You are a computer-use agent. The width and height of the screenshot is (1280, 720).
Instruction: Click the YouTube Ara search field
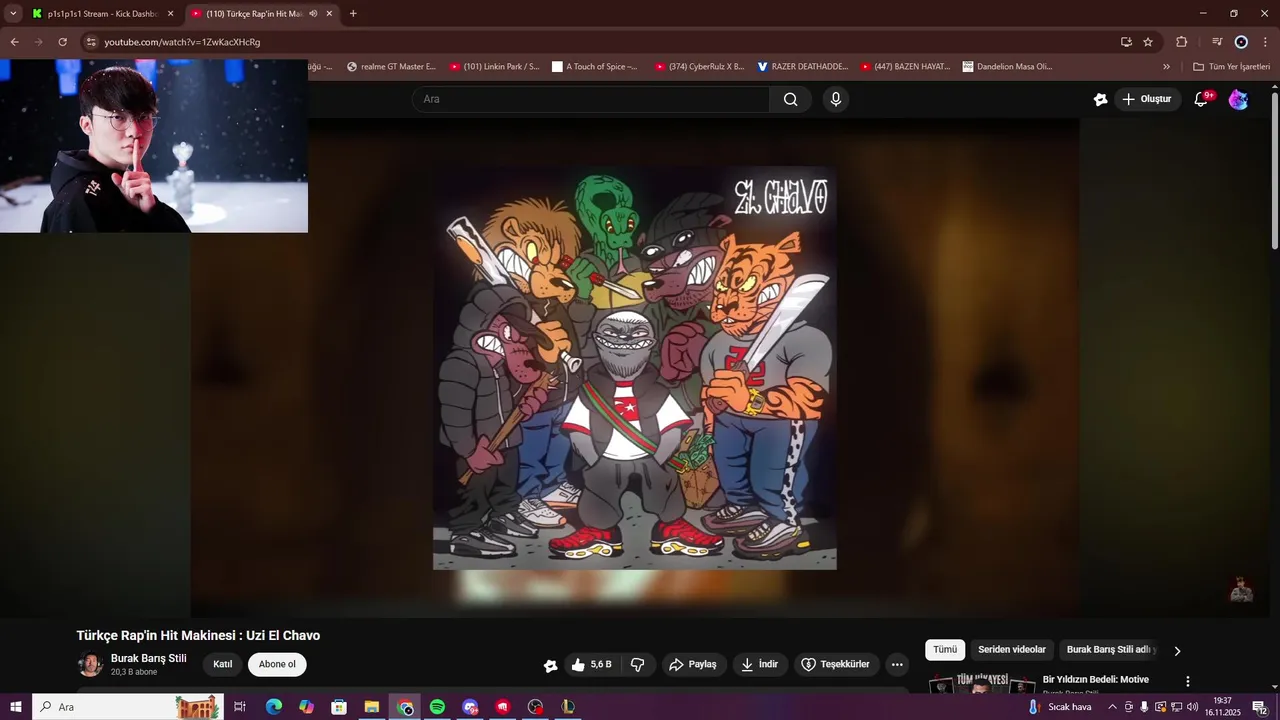tap(591, 99)
